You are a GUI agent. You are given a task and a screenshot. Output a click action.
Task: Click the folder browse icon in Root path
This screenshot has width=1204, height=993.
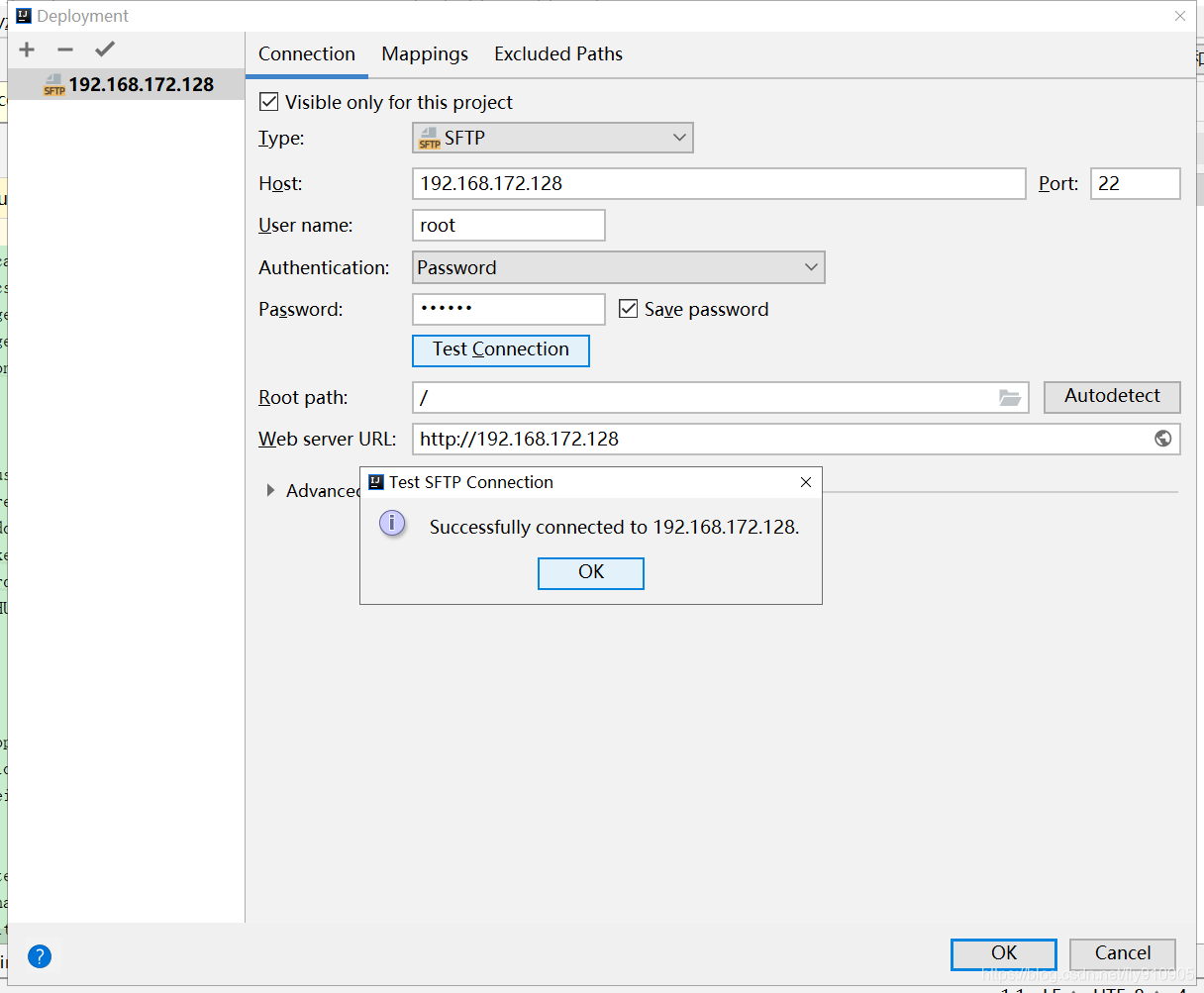(x=1009, y=398)
